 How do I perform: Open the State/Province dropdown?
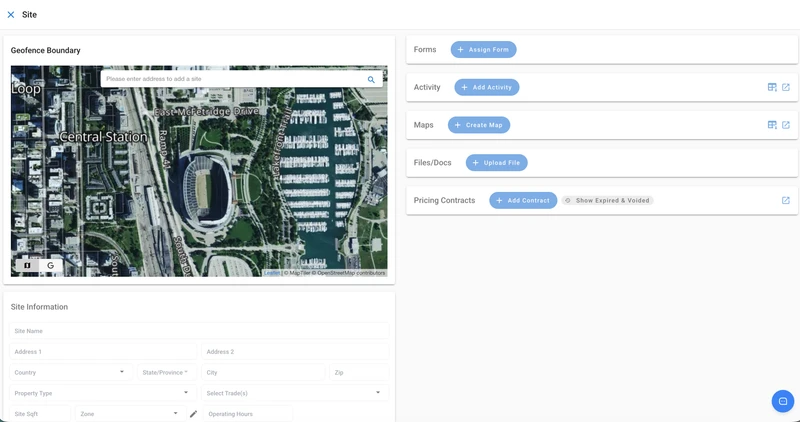click(167, 373)
